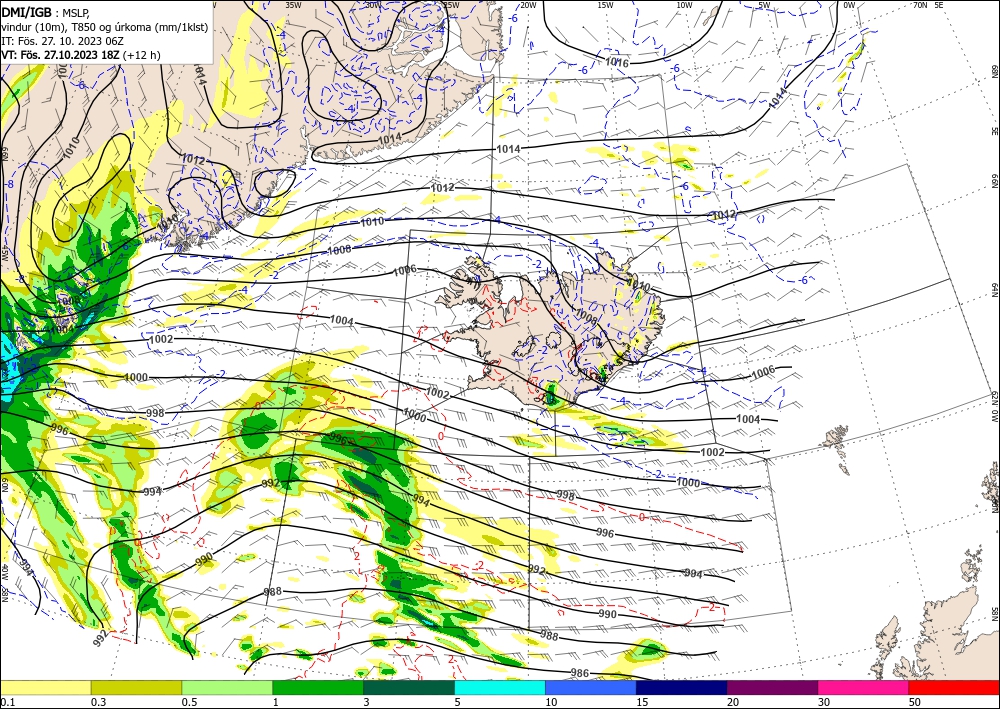Click the '15' legend scale value
The height and width of the screenshot is (709, 1000).
click(642, 701)
